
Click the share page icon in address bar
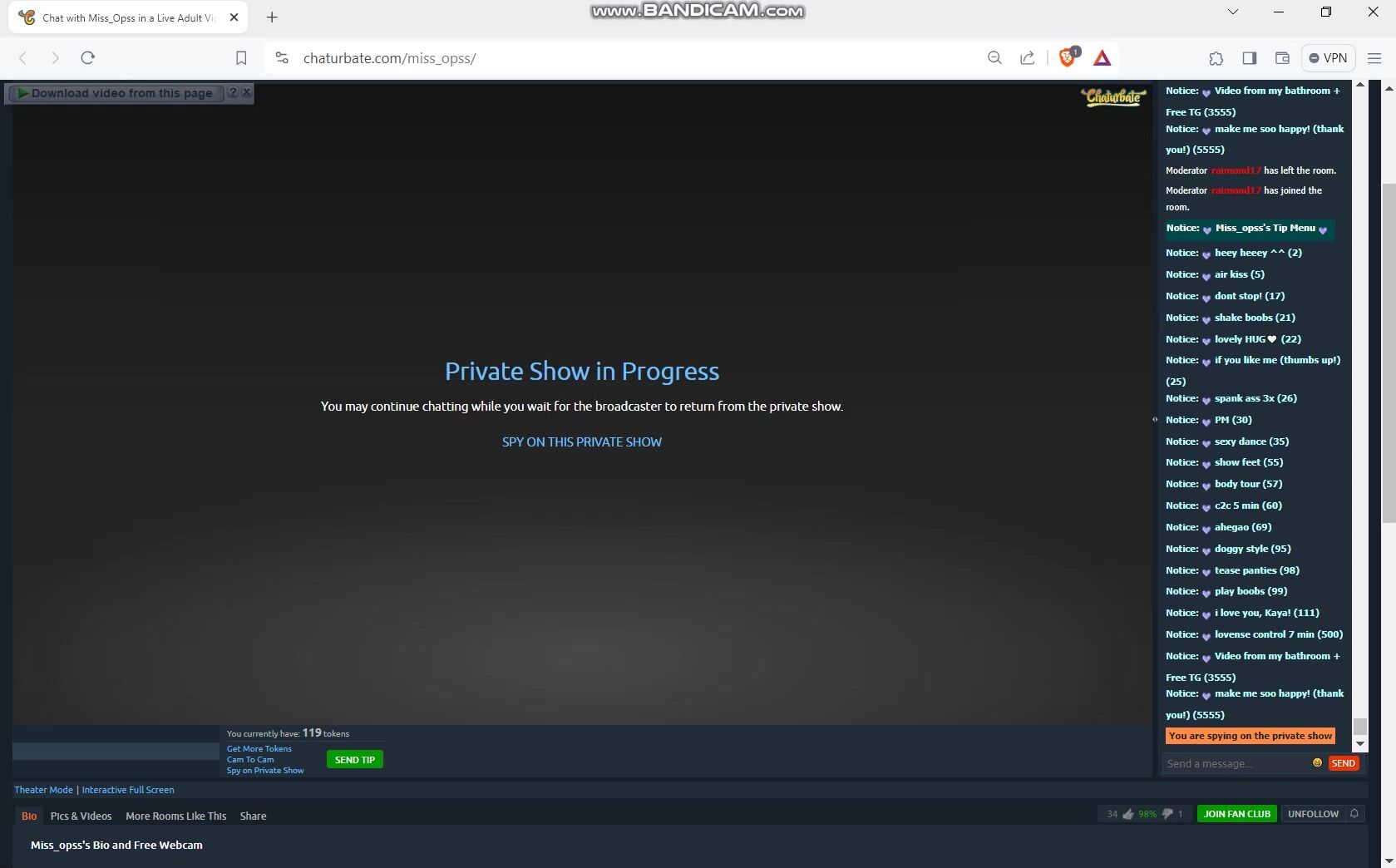(x=1028, y=58)
